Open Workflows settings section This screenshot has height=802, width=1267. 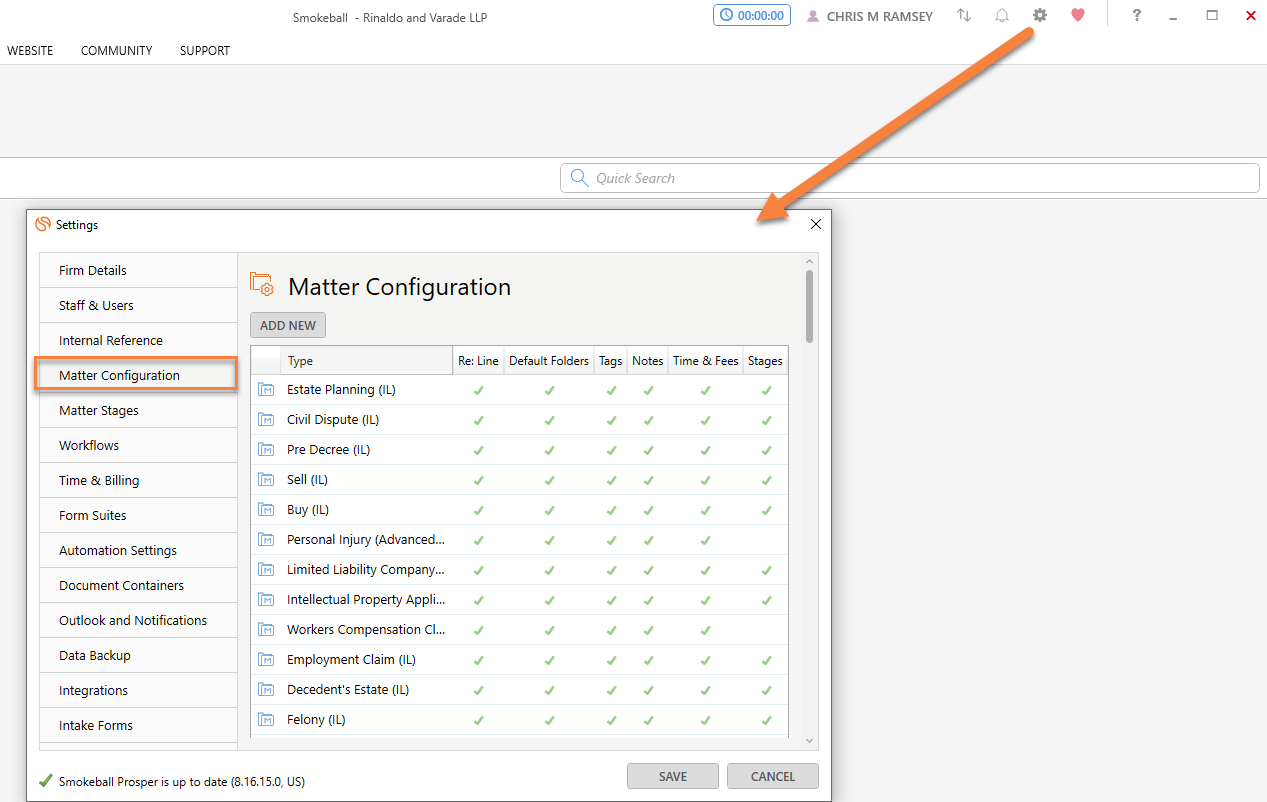click(138, 446)
